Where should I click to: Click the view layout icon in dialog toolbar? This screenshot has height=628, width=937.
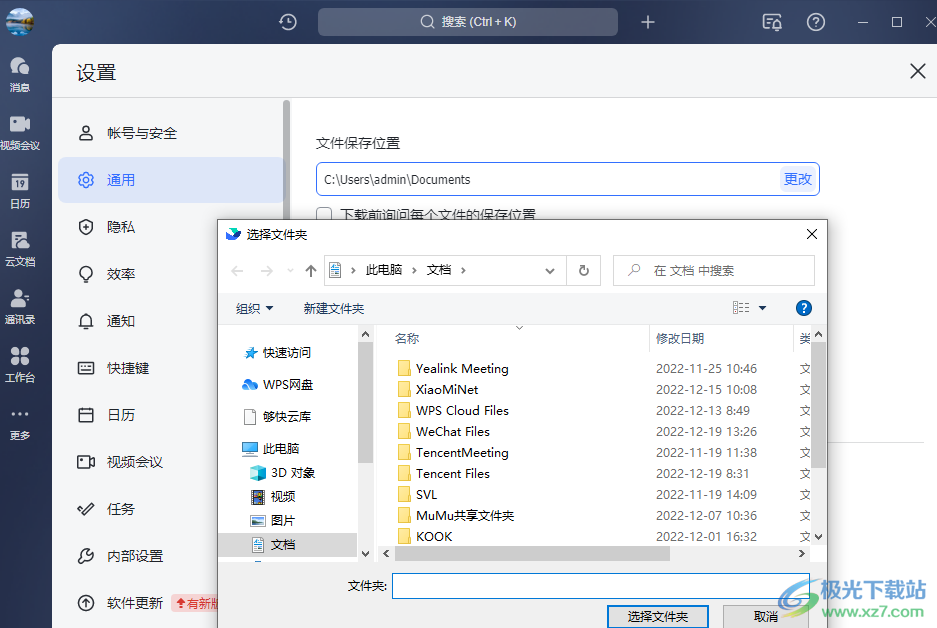click(x=741, y=308)
